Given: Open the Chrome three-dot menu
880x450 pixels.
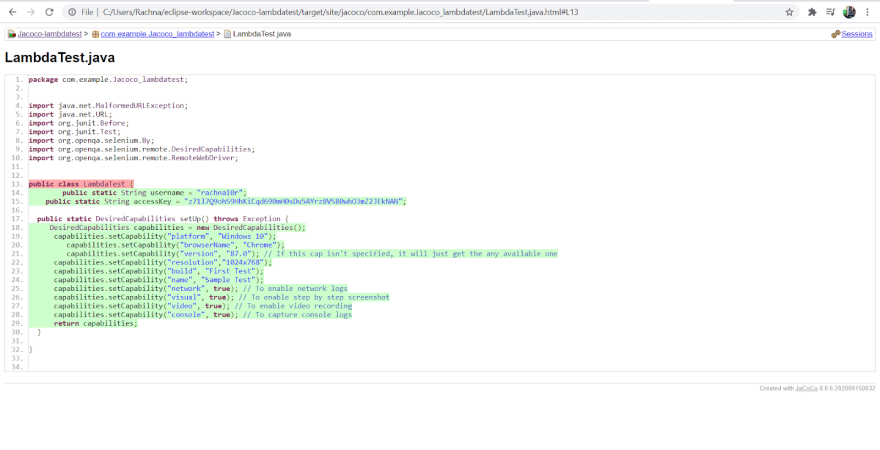Looking at the screenshot, I should click(x=867, y=12).
